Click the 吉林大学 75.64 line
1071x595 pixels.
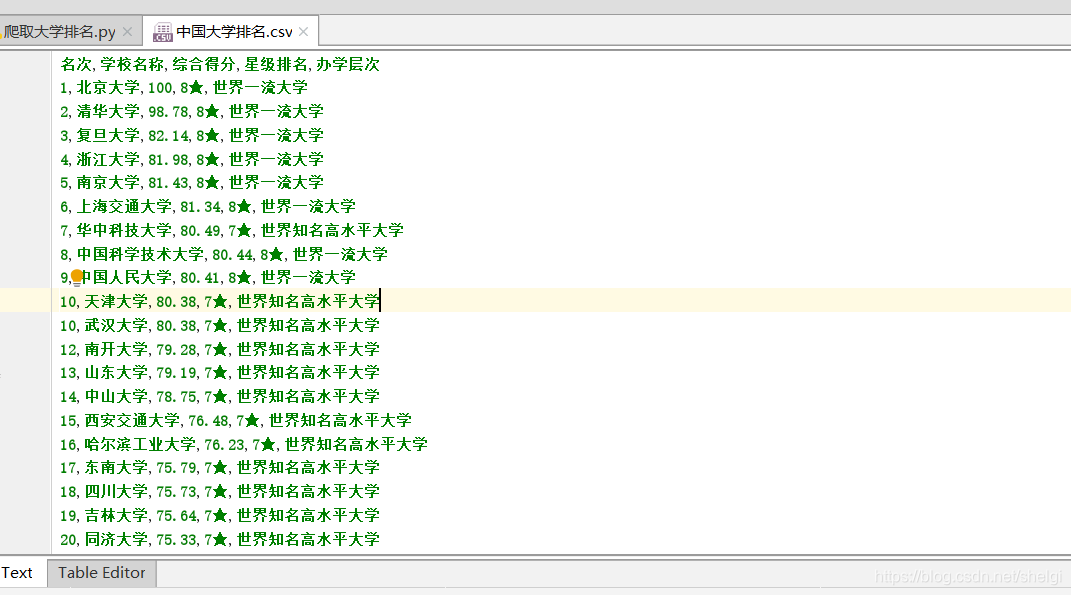pos(220,515)
